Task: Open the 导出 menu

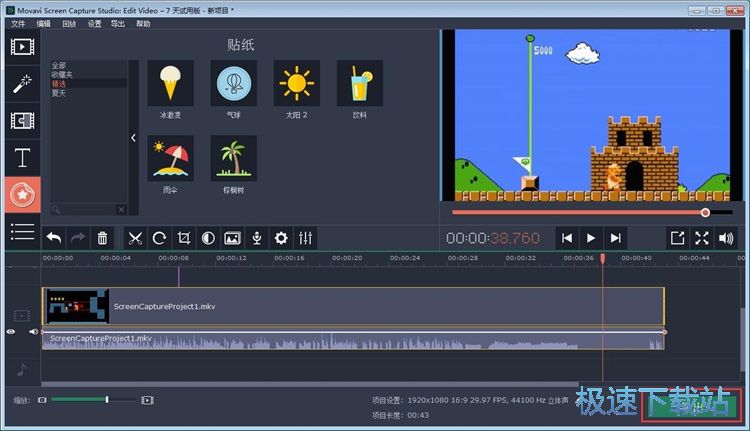Action: click(x=118, y=23)
